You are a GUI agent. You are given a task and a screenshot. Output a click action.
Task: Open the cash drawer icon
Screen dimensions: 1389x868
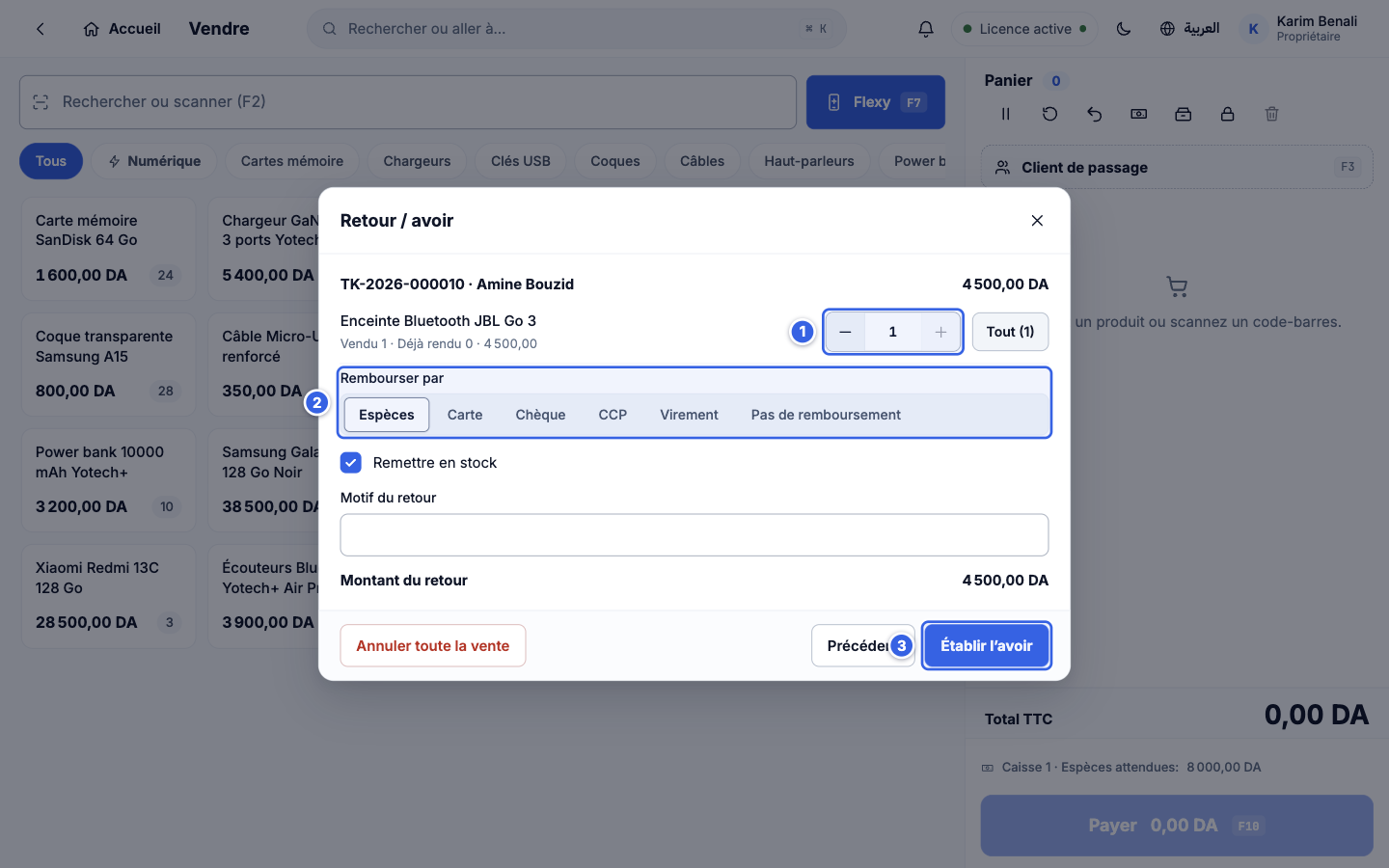[x=1183, y=114]
